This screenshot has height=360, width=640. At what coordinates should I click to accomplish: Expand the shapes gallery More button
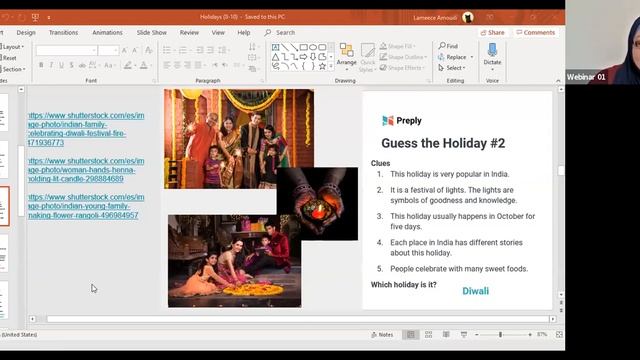click(x=331, y=66)
